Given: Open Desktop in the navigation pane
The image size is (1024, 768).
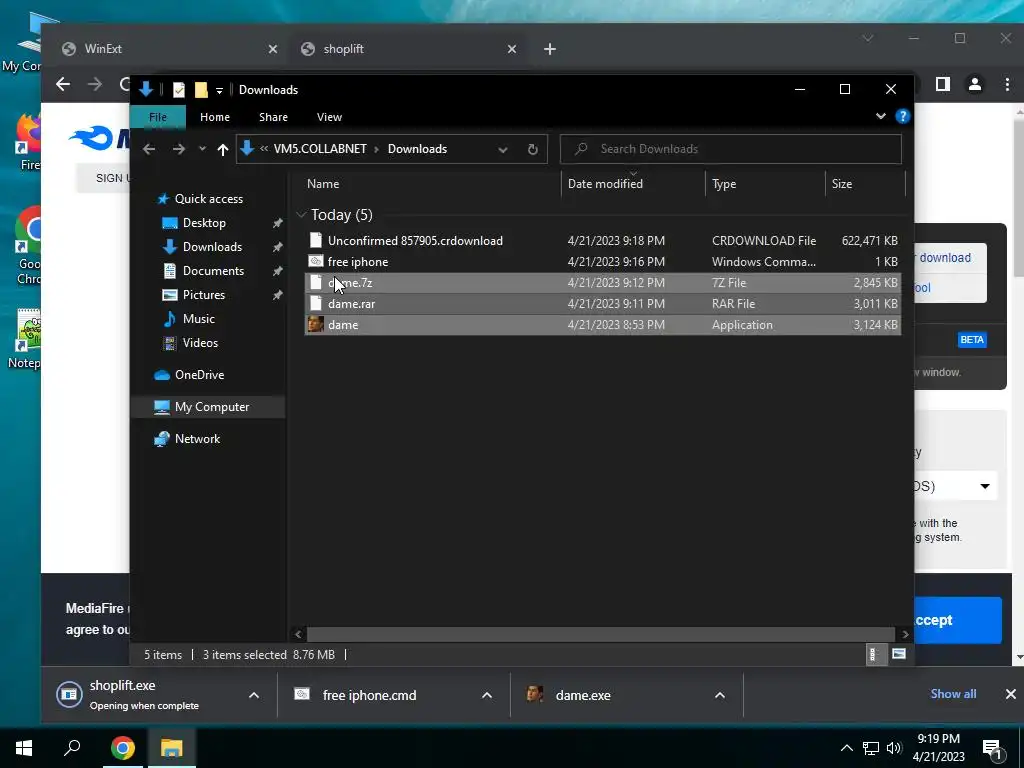Looking at the screenshot, I should click(204, 223).
